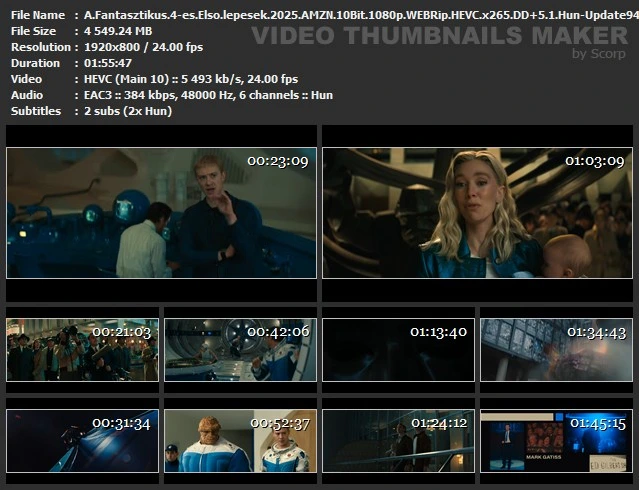The width and height of the screenshot is (639, 490).
Task: Choose the thumbnail at 00:31:34
Action: click(x=82, y=441)
